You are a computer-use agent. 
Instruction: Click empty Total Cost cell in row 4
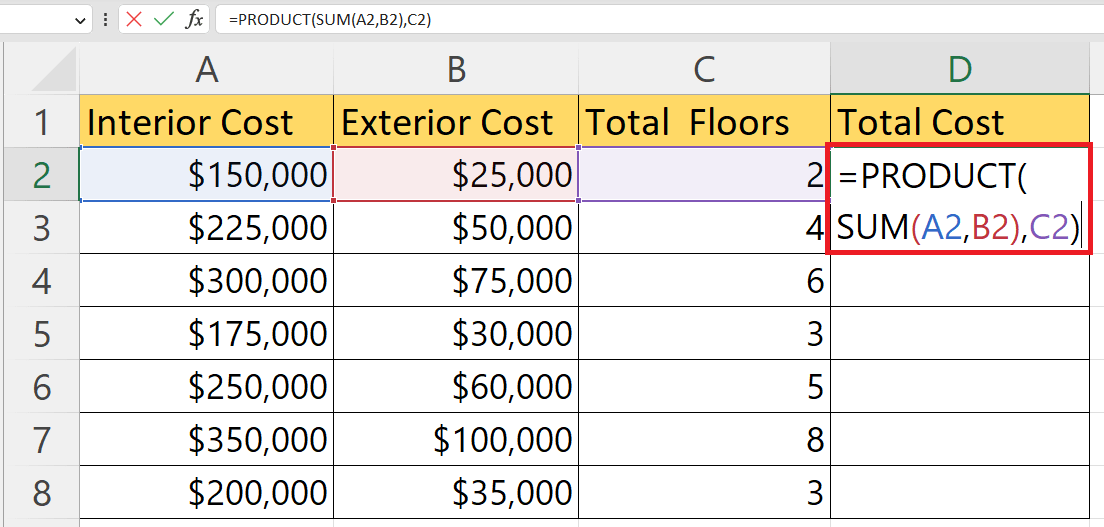pyautogui.click(x=960, y=280)
